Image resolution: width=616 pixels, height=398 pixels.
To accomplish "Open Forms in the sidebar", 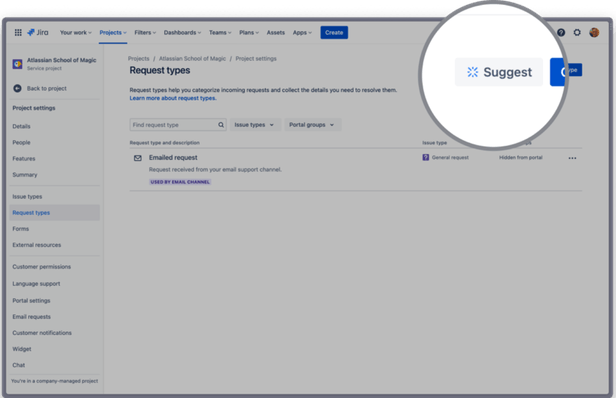I will pyautogui.click(x=20, y=229).
